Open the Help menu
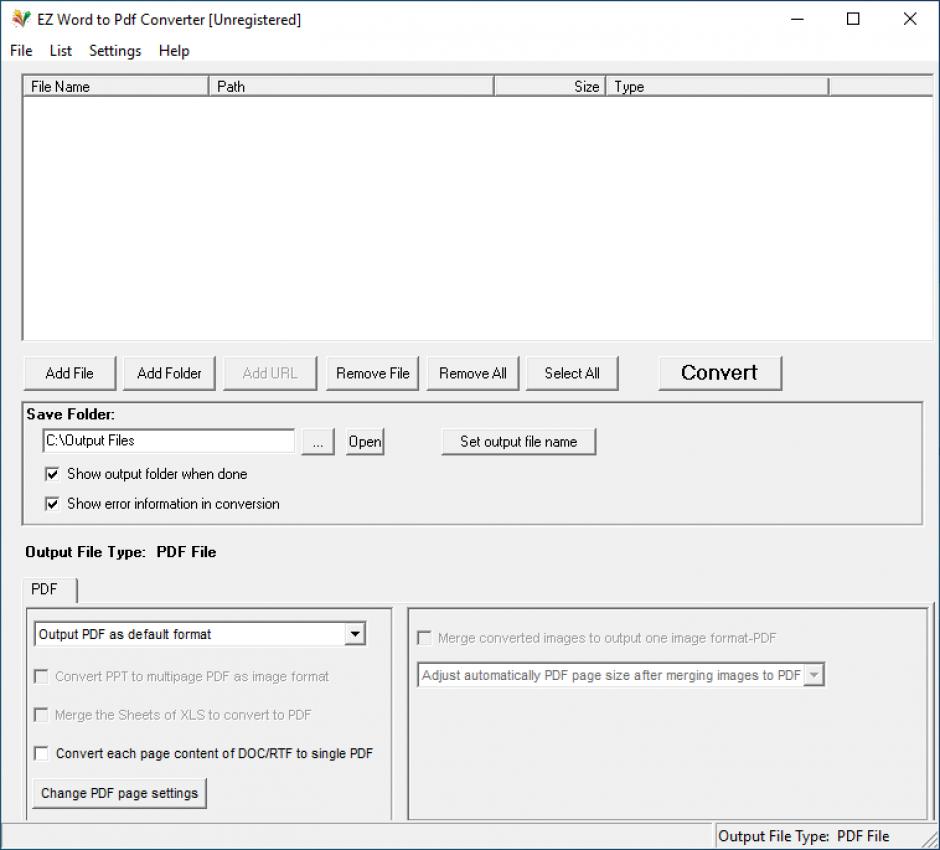Image resolution: width=940 pixels, height=850 pixels. click(x=174, y=51)
